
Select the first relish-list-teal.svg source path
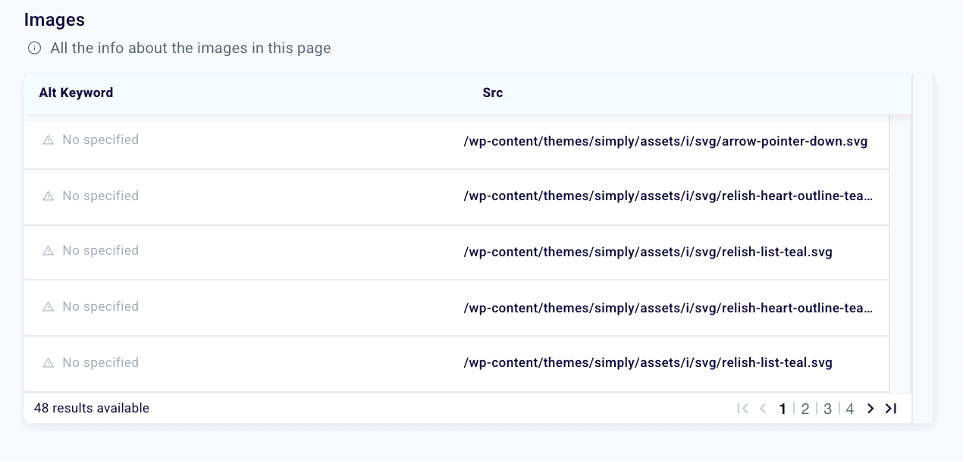(x=647, y=252)
